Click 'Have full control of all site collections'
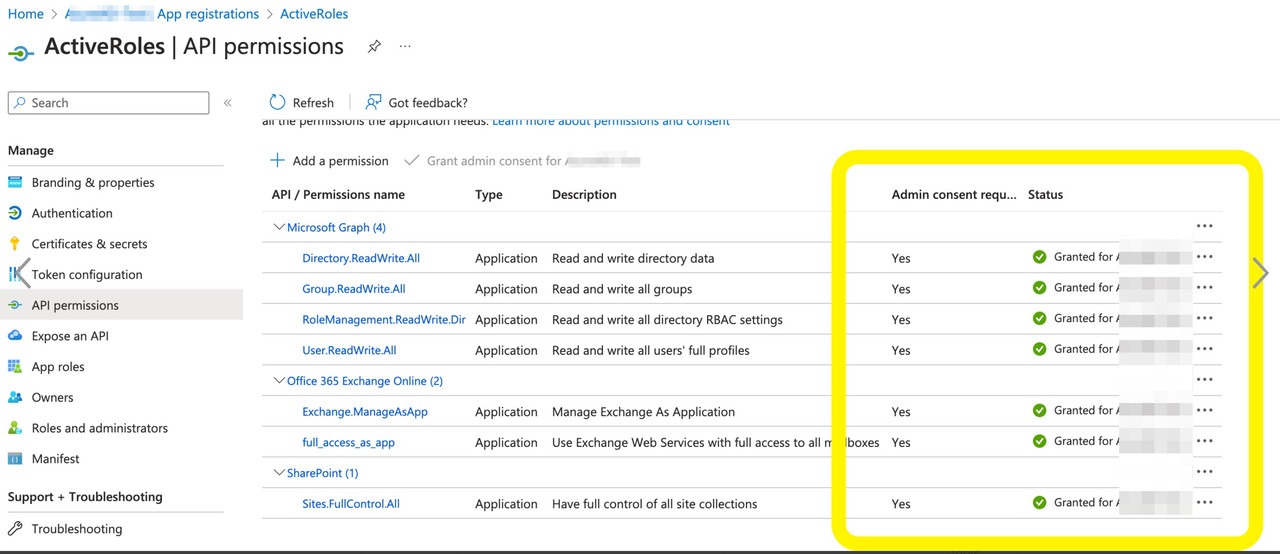Image resolution: width=1280 pixels, height=554 pixels. coord(654,504)
